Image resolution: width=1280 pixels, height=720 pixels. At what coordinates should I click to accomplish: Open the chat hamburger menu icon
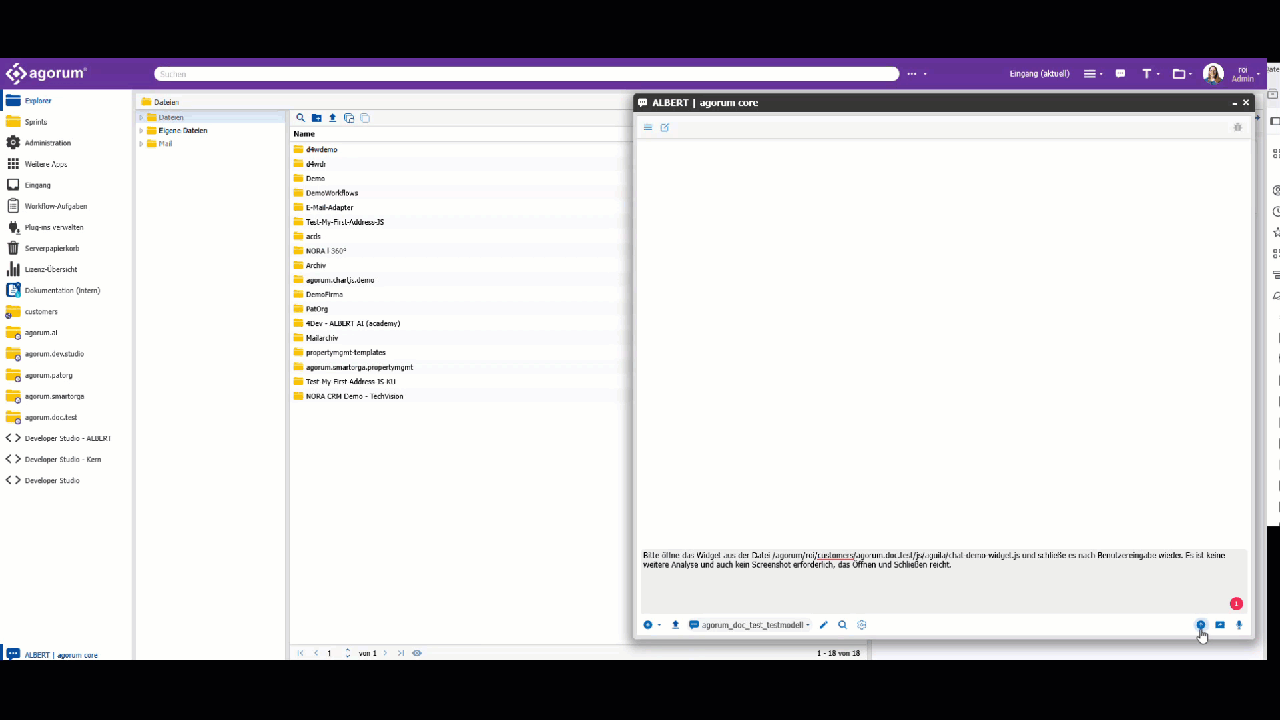(648, 128)
